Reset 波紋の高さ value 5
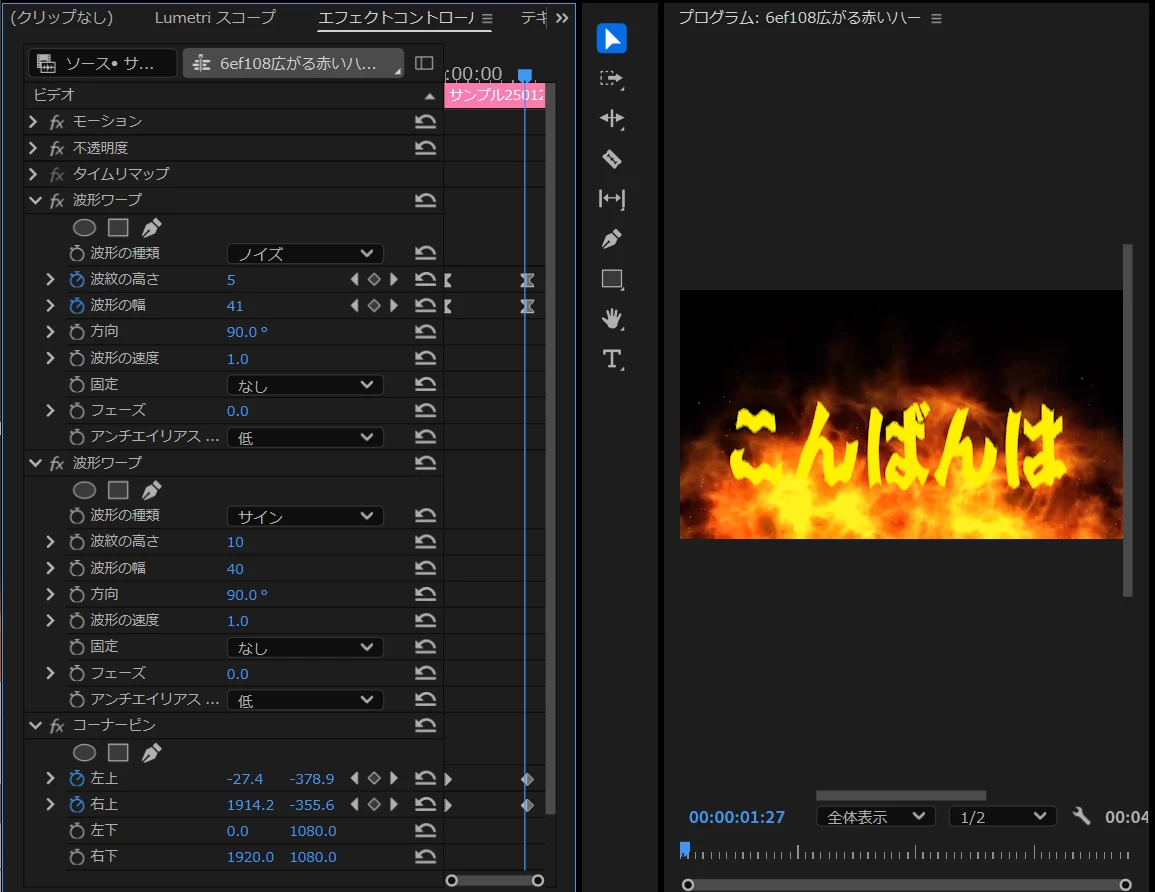Viewport: 1155px width, 892px height. [x=425, y=279]
